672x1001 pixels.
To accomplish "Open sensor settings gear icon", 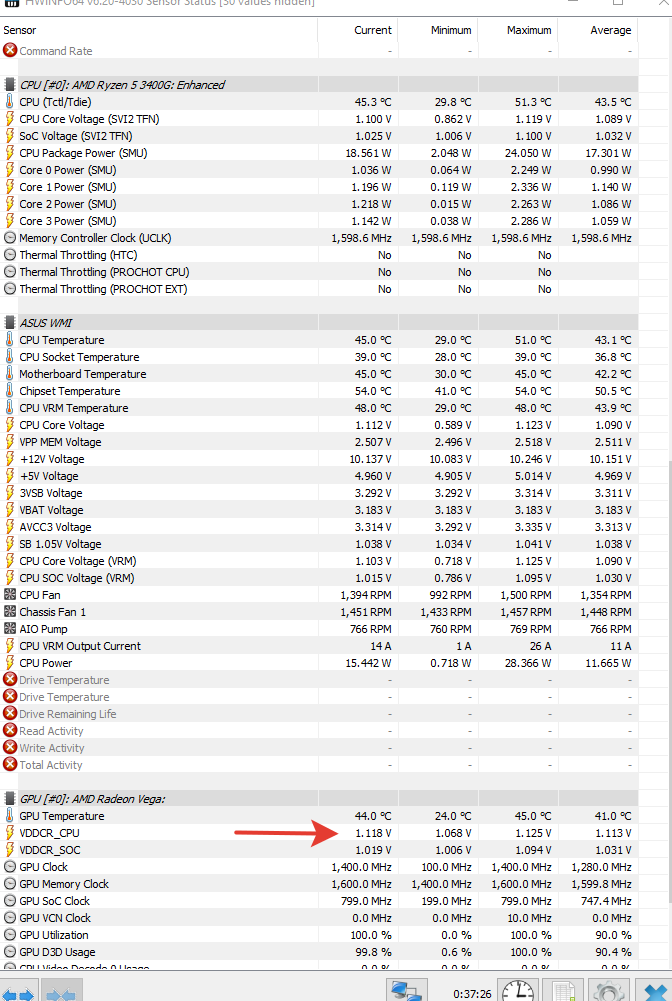I will 609,991.
